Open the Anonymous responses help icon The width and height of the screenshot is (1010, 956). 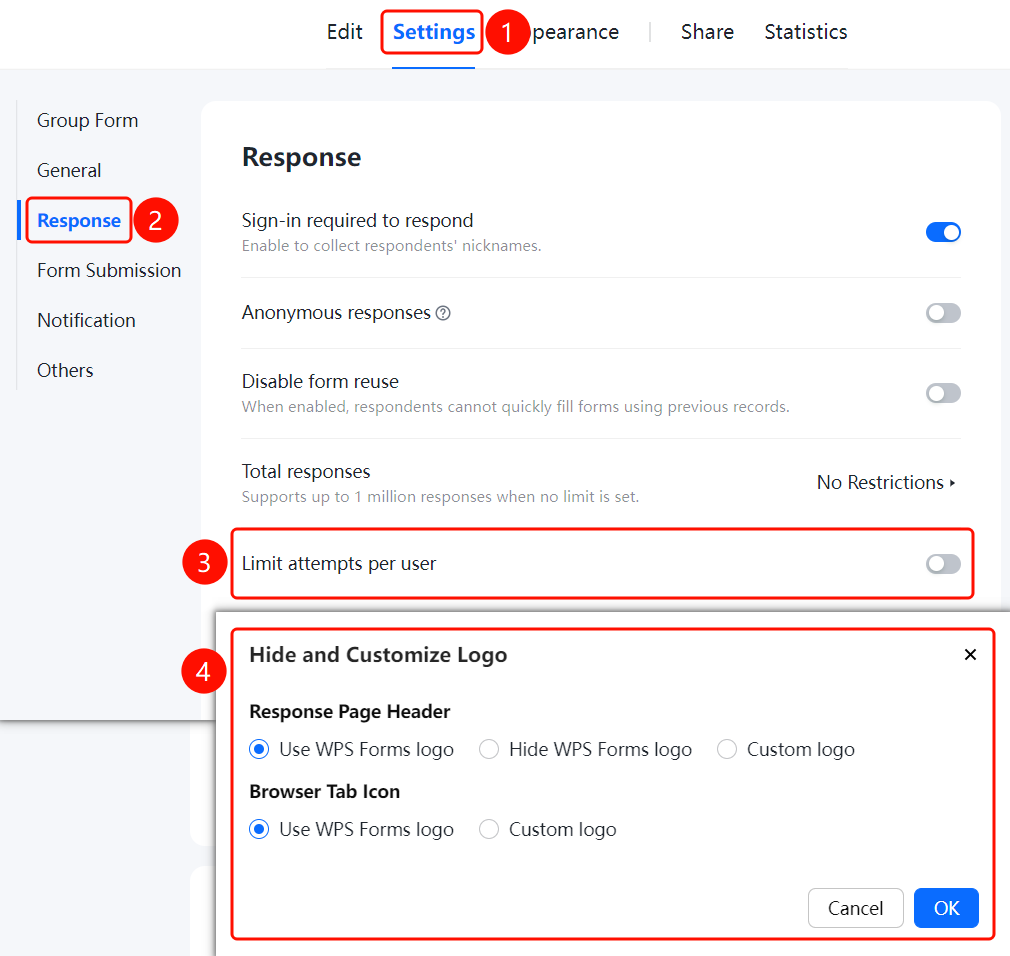point(443,313)
